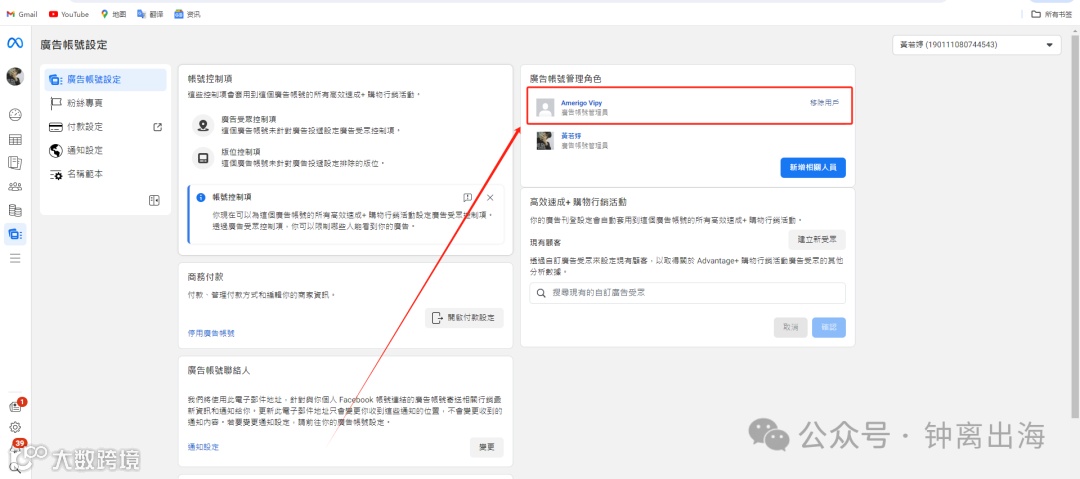Click the 建立新受眾 button
Screen dimensions: 1080x479
click(x=817, y=239)
